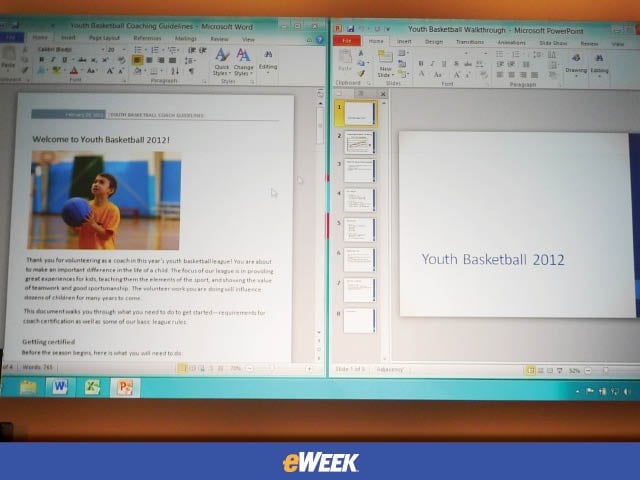This screenshot has width=640, height=480.
Task: Click PowerPoint icon on taskbar
Action: click(x=125, y=387)
